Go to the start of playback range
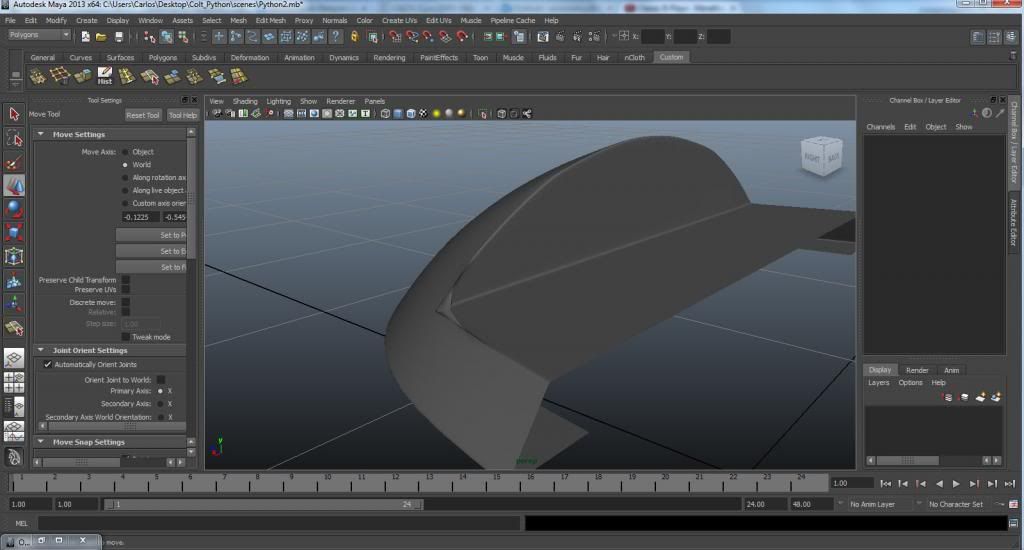The image size is (1024, 550). 885,484
